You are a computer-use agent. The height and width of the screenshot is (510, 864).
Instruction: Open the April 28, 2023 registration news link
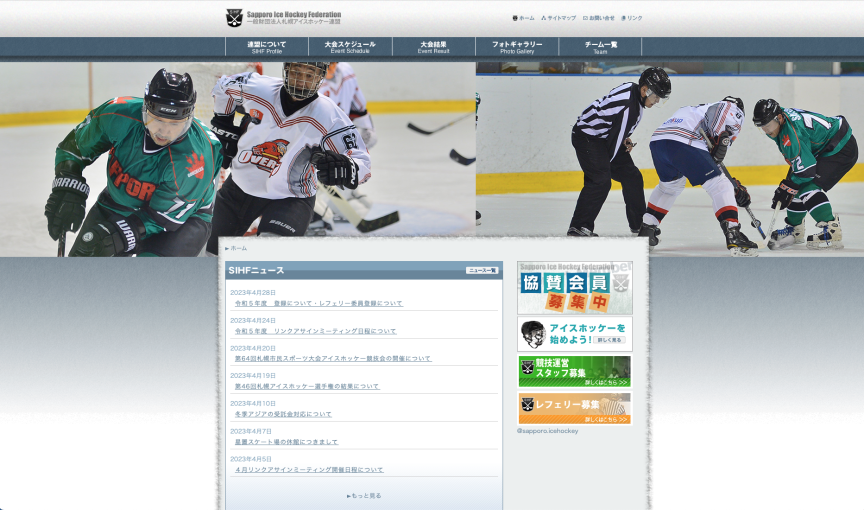pos(319,303)
